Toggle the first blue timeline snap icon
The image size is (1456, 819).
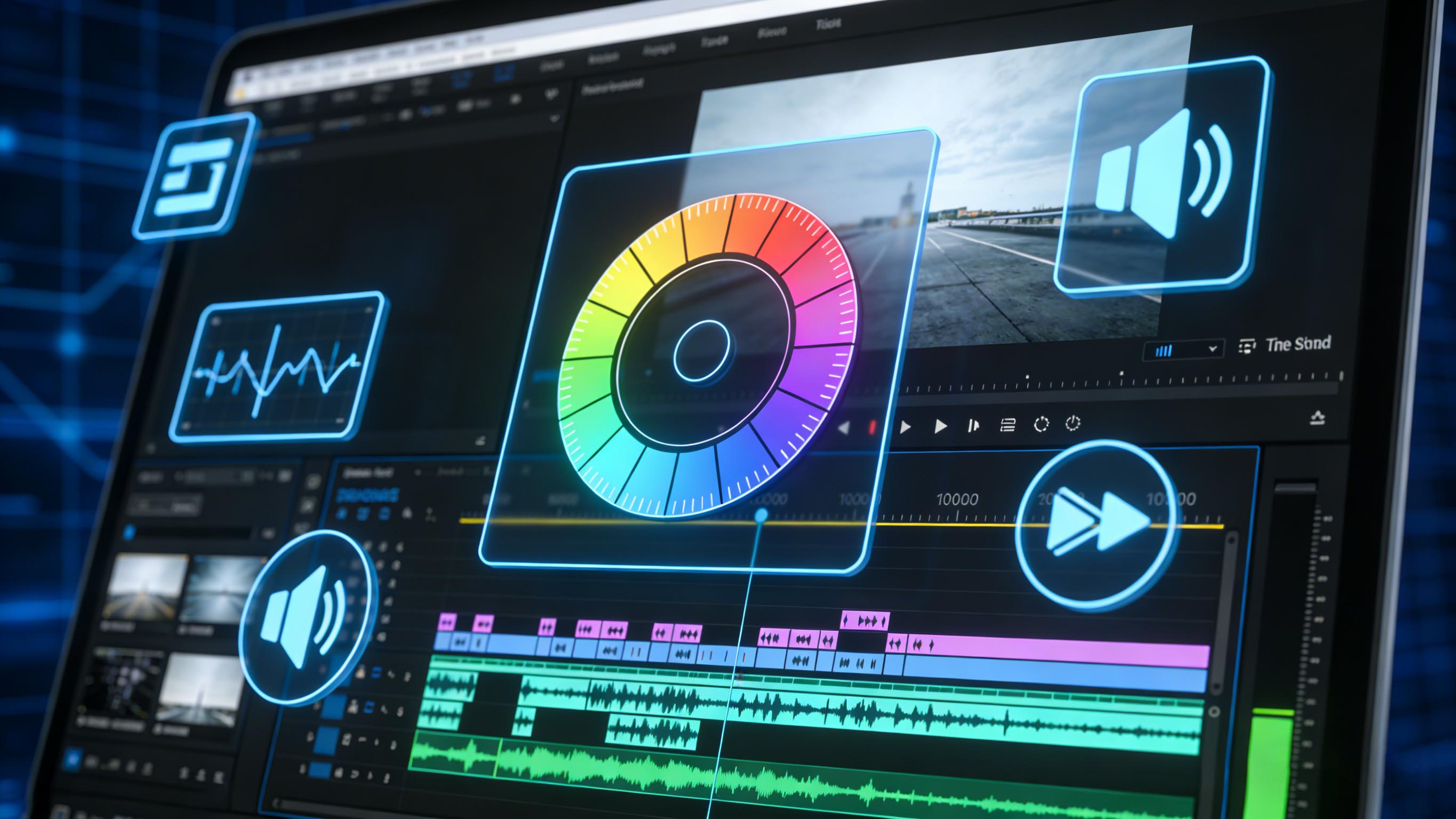coord(341,514)
